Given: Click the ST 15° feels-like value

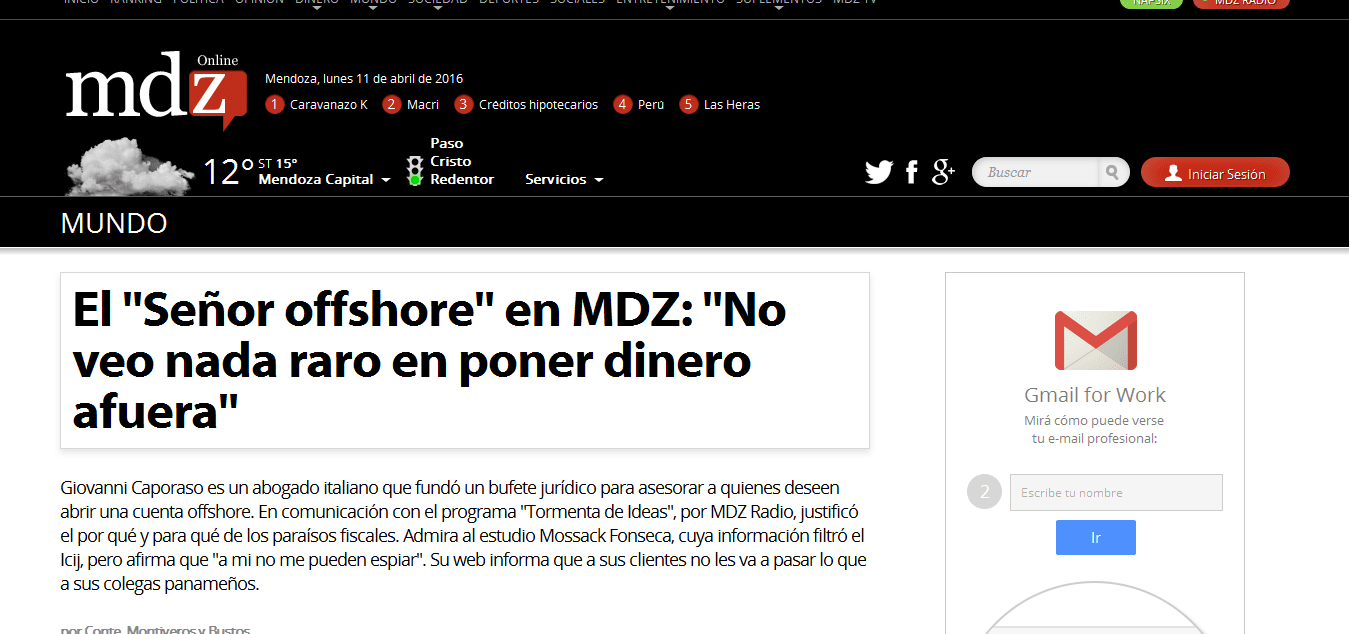Looking at the screenshot, I should click(x=278, y=163).
